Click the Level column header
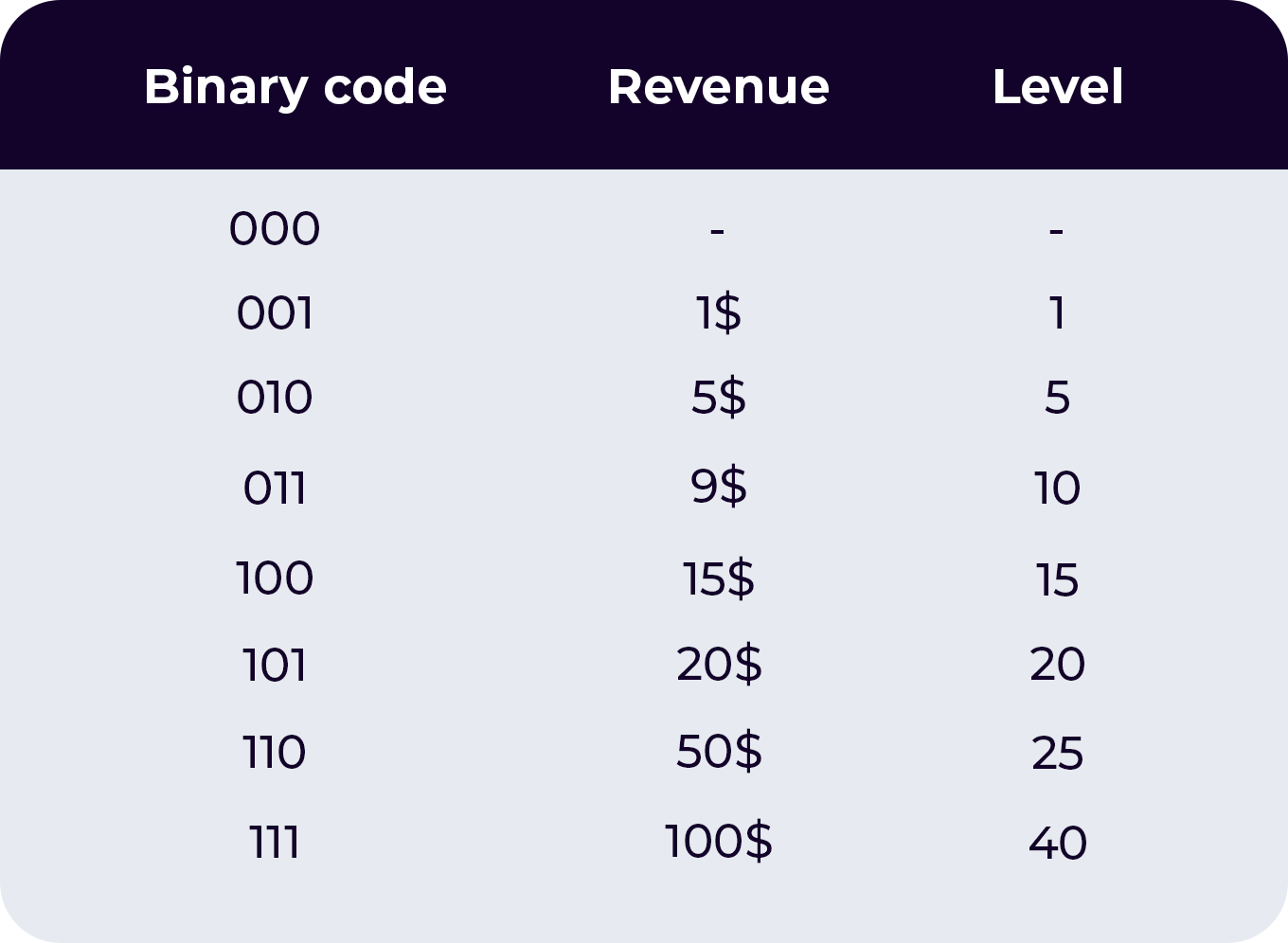Image resolution: width=1288 pixels, height=943 pixels. click(x=1058, y=87)
